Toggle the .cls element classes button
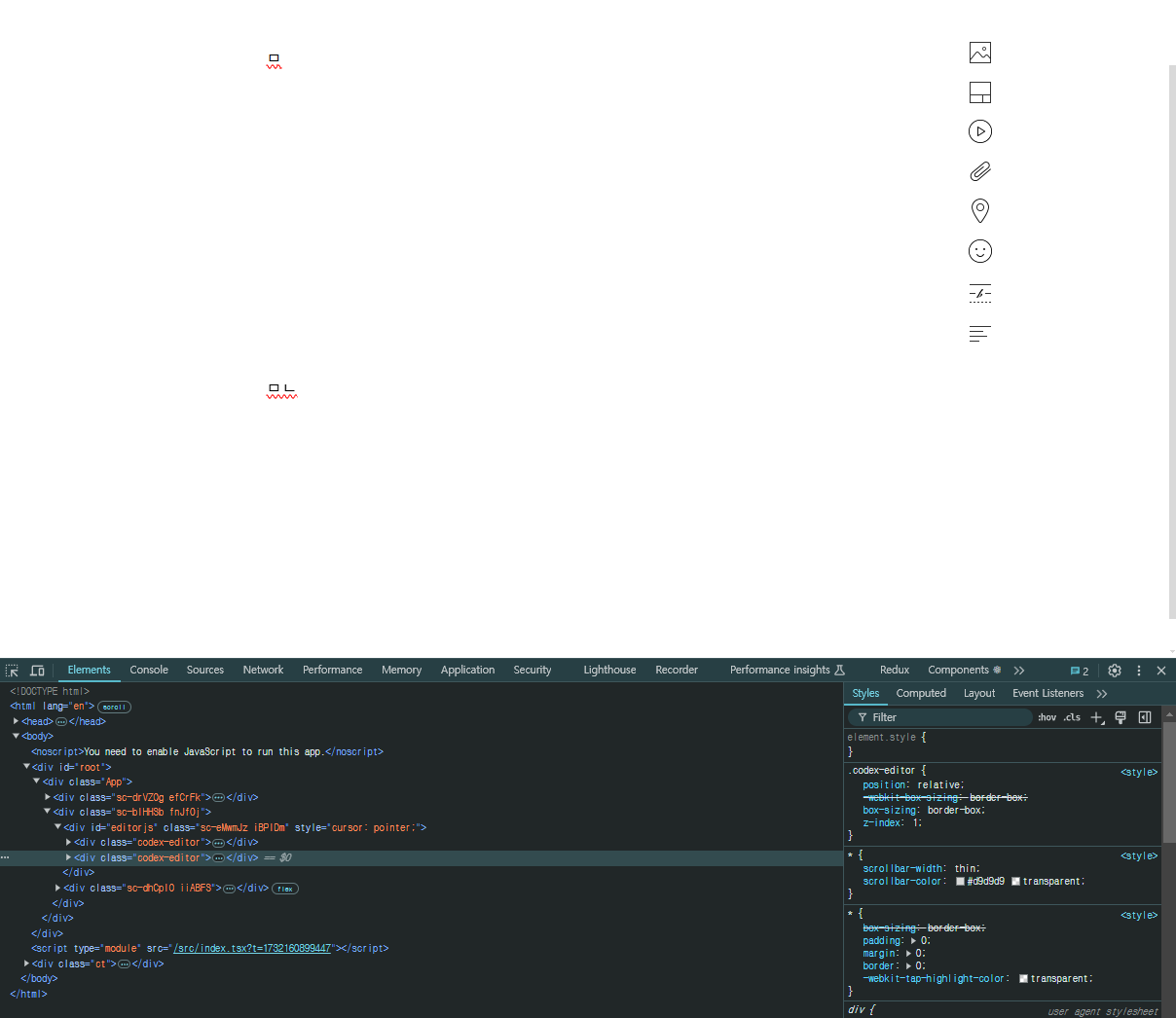Image resolution: width=1176 pixels, height=1018 pixels. pos(1072,717)
